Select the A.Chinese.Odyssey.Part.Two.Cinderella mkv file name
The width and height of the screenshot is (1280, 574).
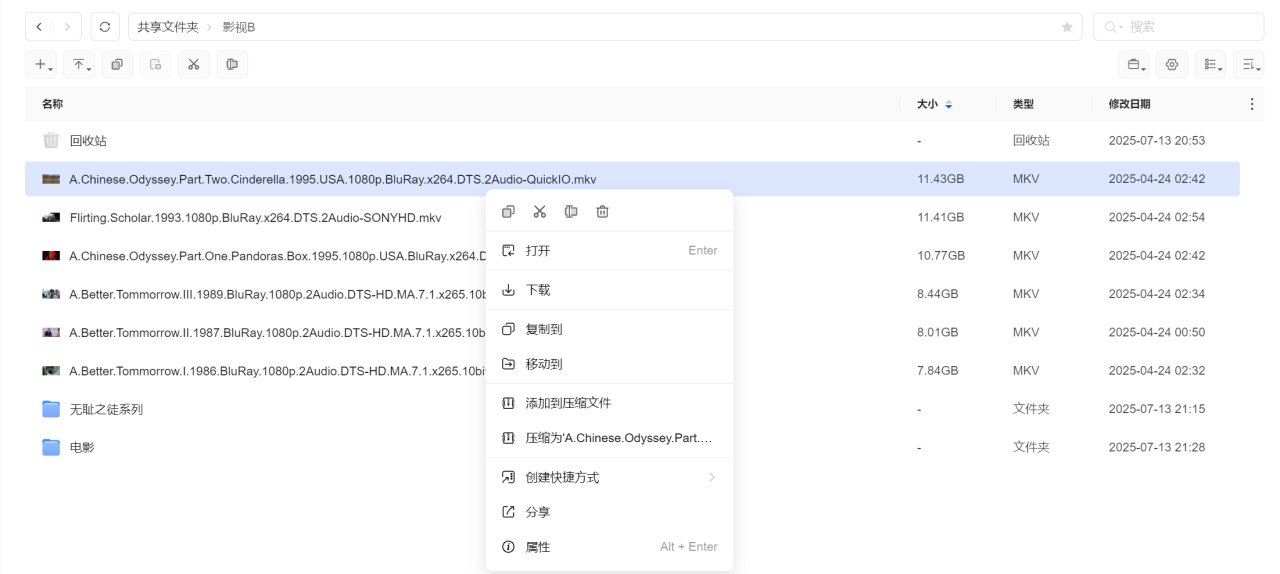(333, 180)
